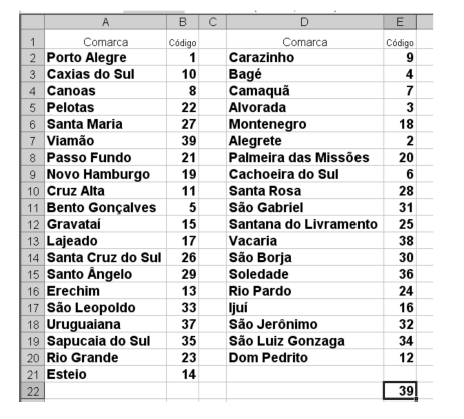Click the Porto Alegre cell
This screenshot has height=419, width=464.
(x=105, y=57)
